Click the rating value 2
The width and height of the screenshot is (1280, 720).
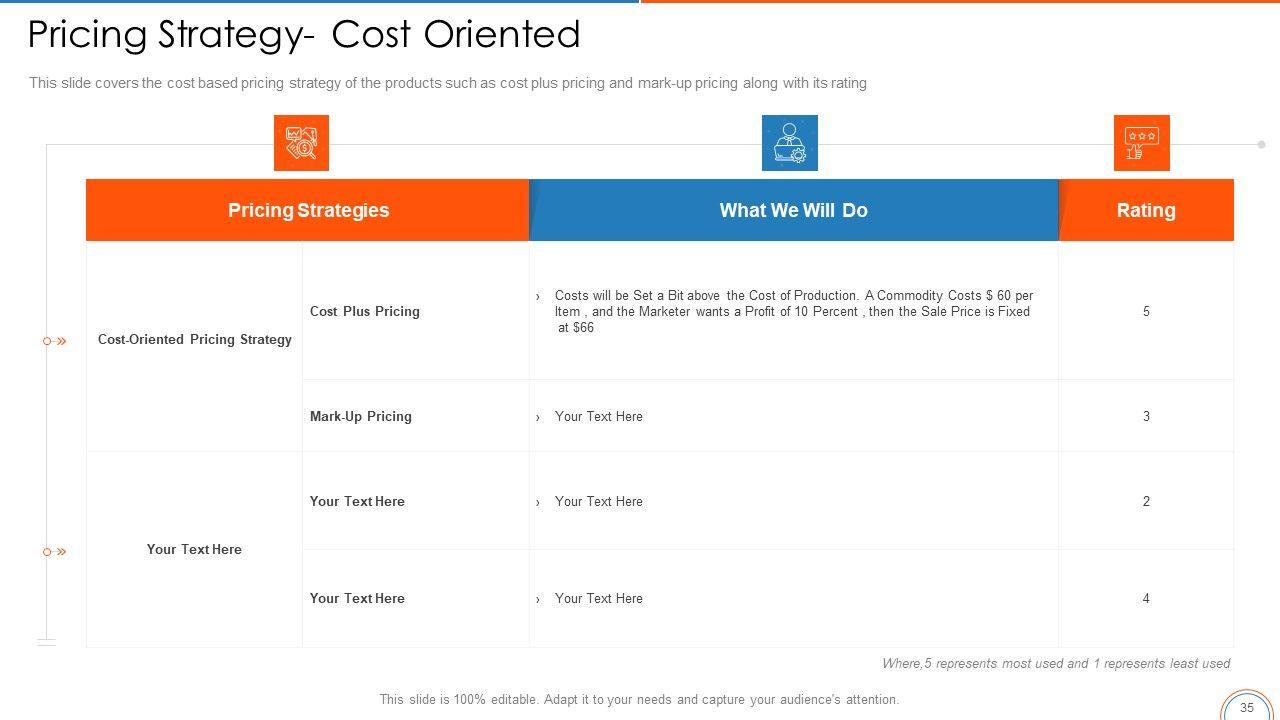(1146, 501)
